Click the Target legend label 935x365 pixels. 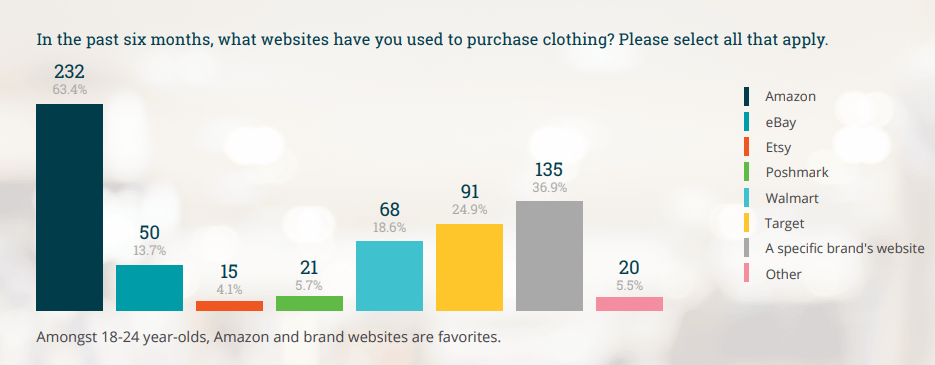tap(785, 224)
